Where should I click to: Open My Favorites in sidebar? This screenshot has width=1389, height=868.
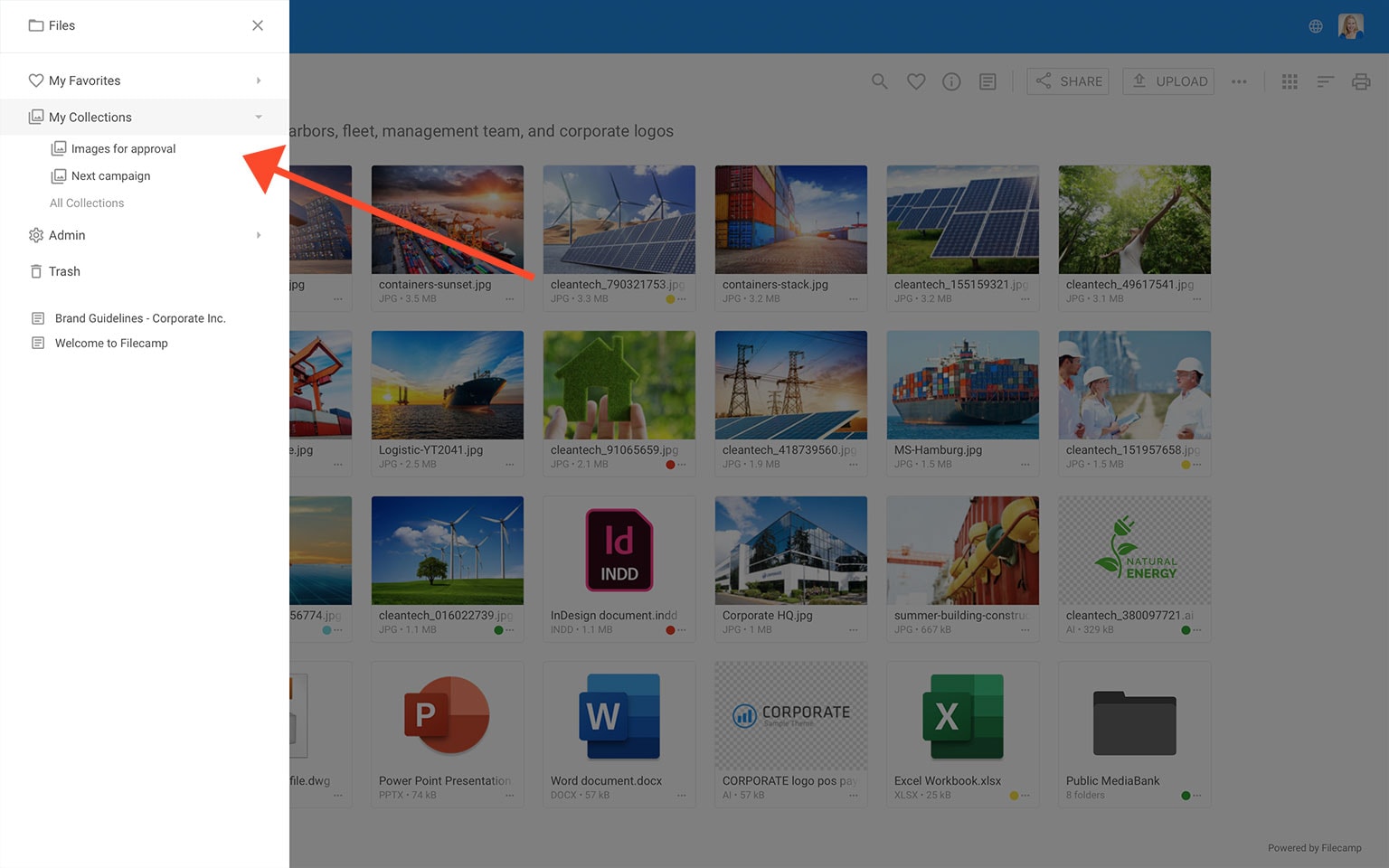click(x=145, y=80)
